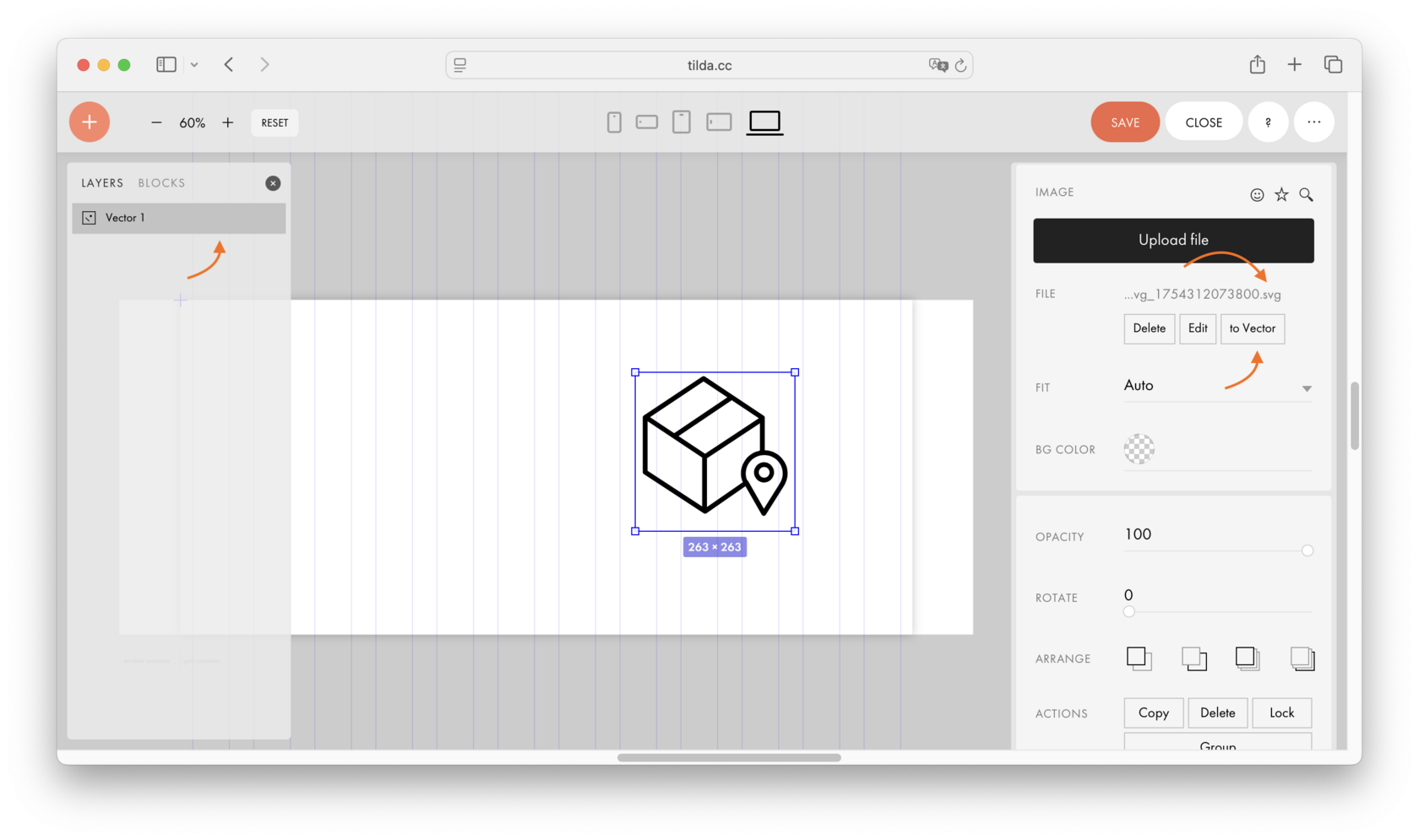Screen dimensions: 1419x840
Task: Open the BG Color transparent swatch
Action: [1139, 449]
